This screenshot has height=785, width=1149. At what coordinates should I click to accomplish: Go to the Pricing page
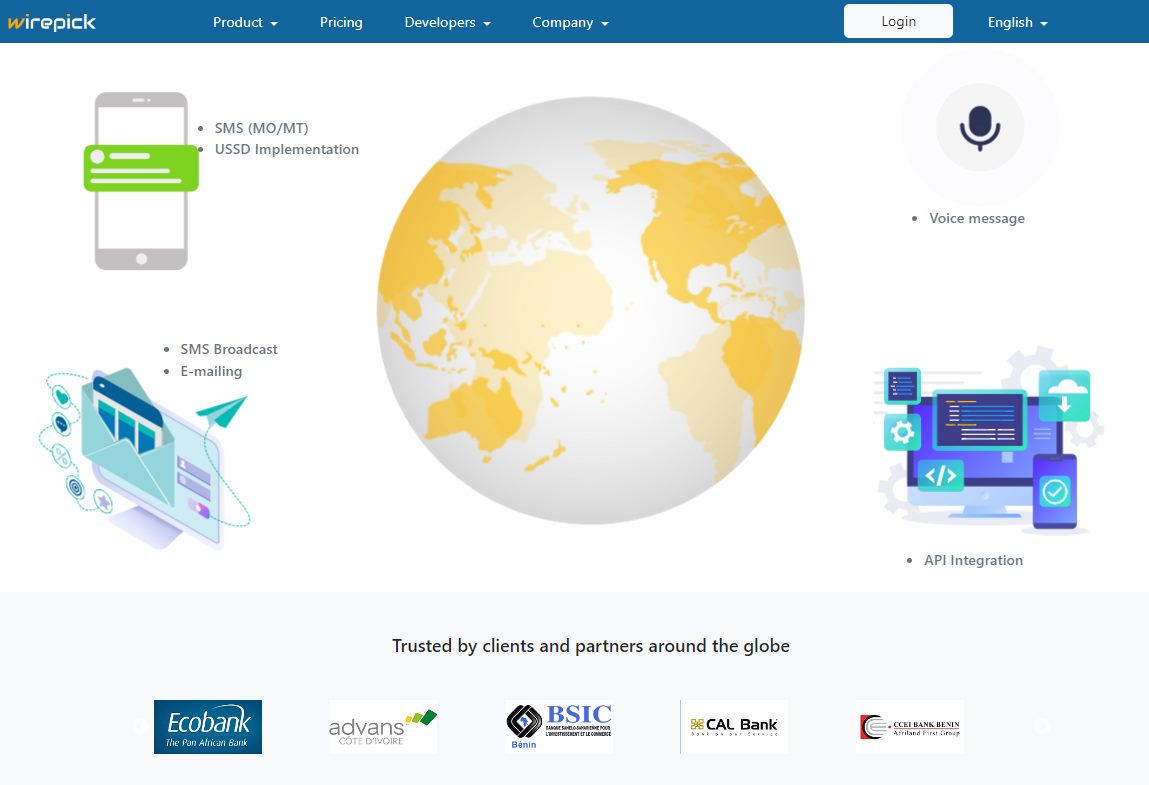pyautogui.click(x=341, y=22)
